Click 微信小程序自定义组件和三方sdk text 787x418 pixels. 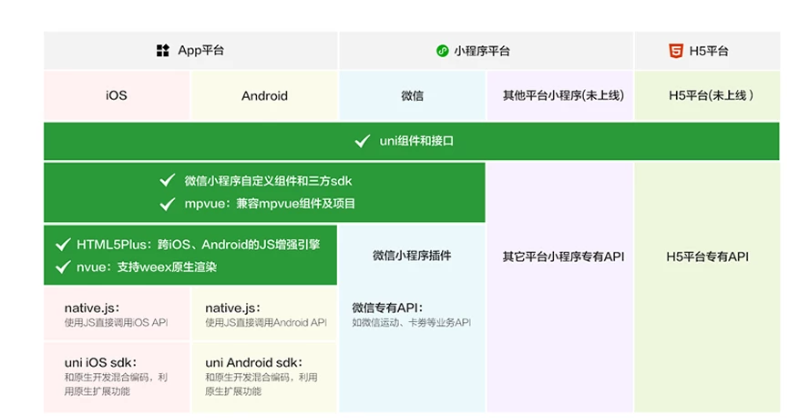(x=268, y=181)
